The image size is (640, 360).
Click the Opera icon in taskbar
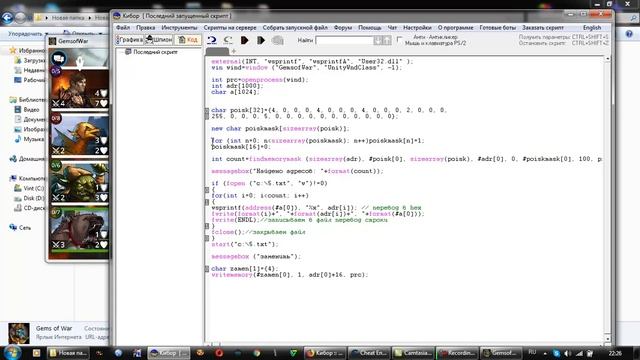219,353
